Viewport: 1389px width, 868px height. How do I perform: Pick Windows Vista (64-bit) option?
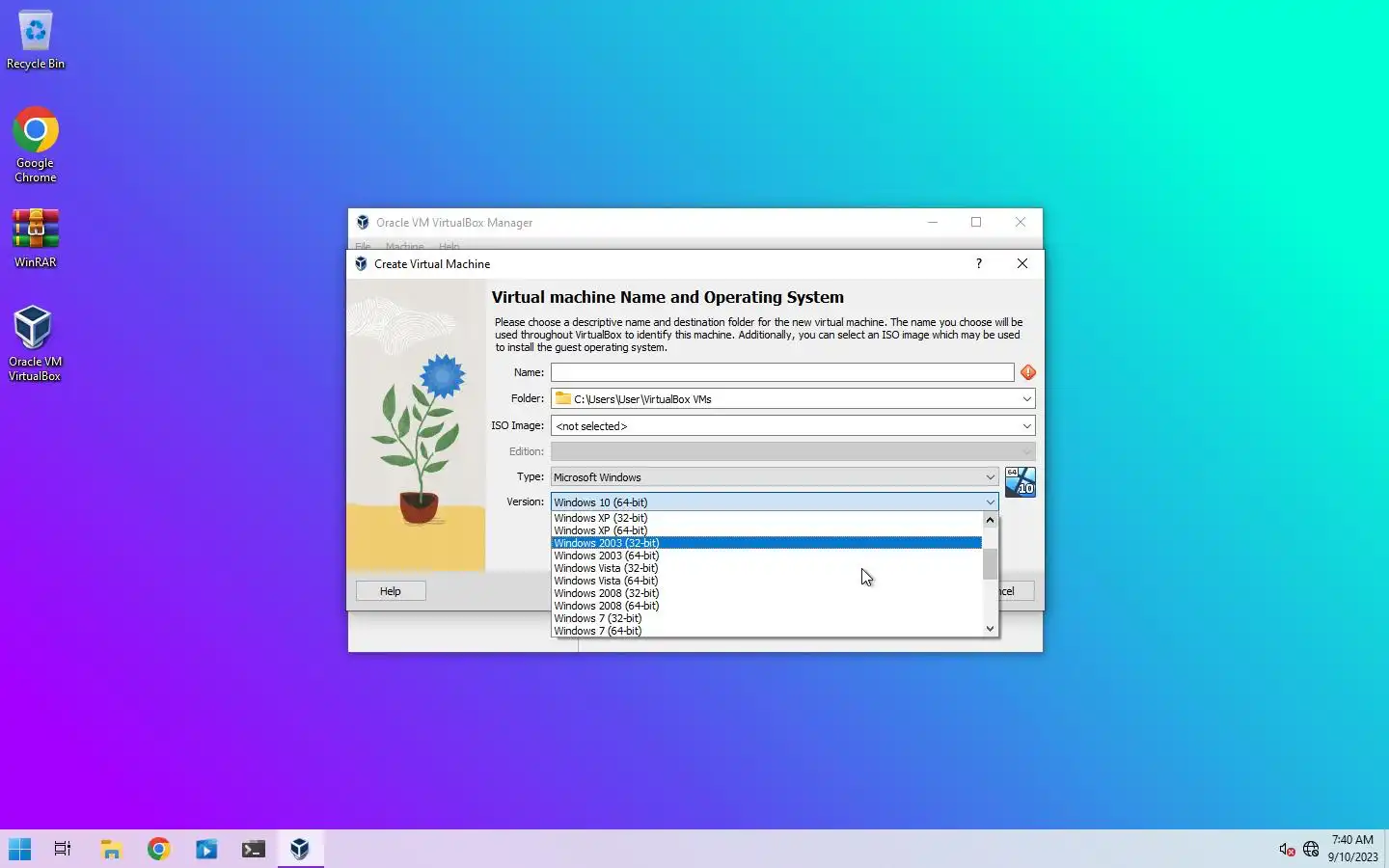(x=767, y=581)
